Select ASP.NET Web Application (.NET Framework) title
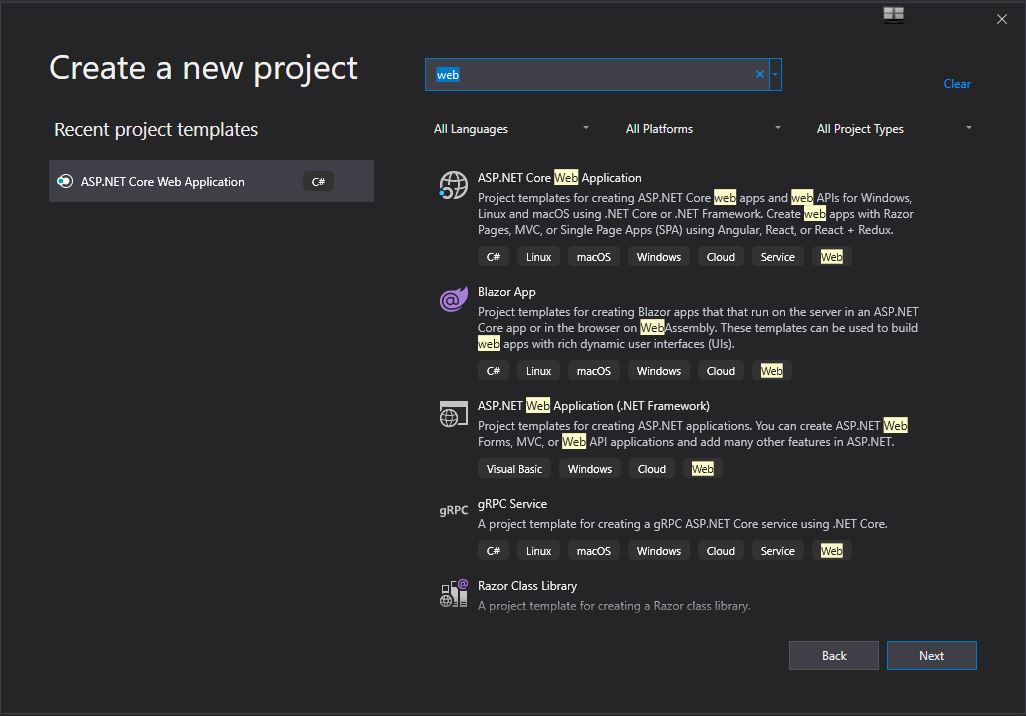Image resolution: width=1026 pixels, height=716 pixels. [593, 406]
